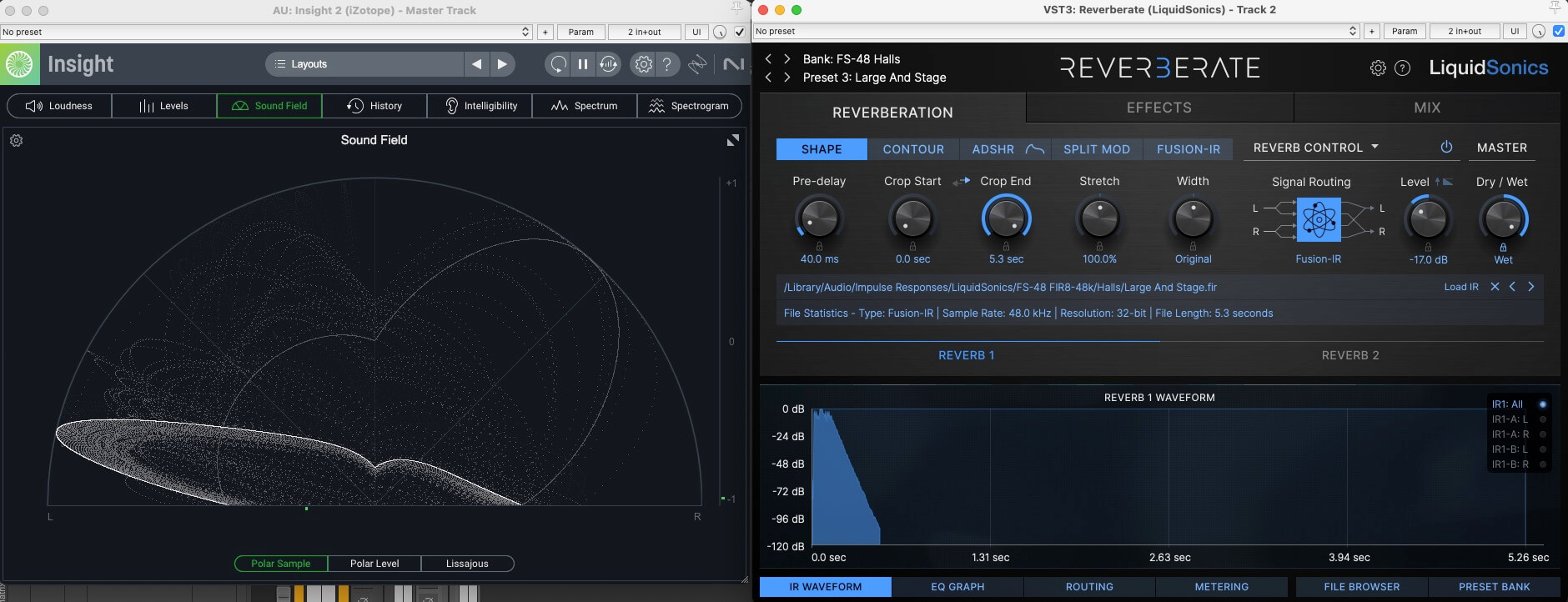
Task: Switch to the EFFECTS tab
Action: click(x=1158, y=108)
